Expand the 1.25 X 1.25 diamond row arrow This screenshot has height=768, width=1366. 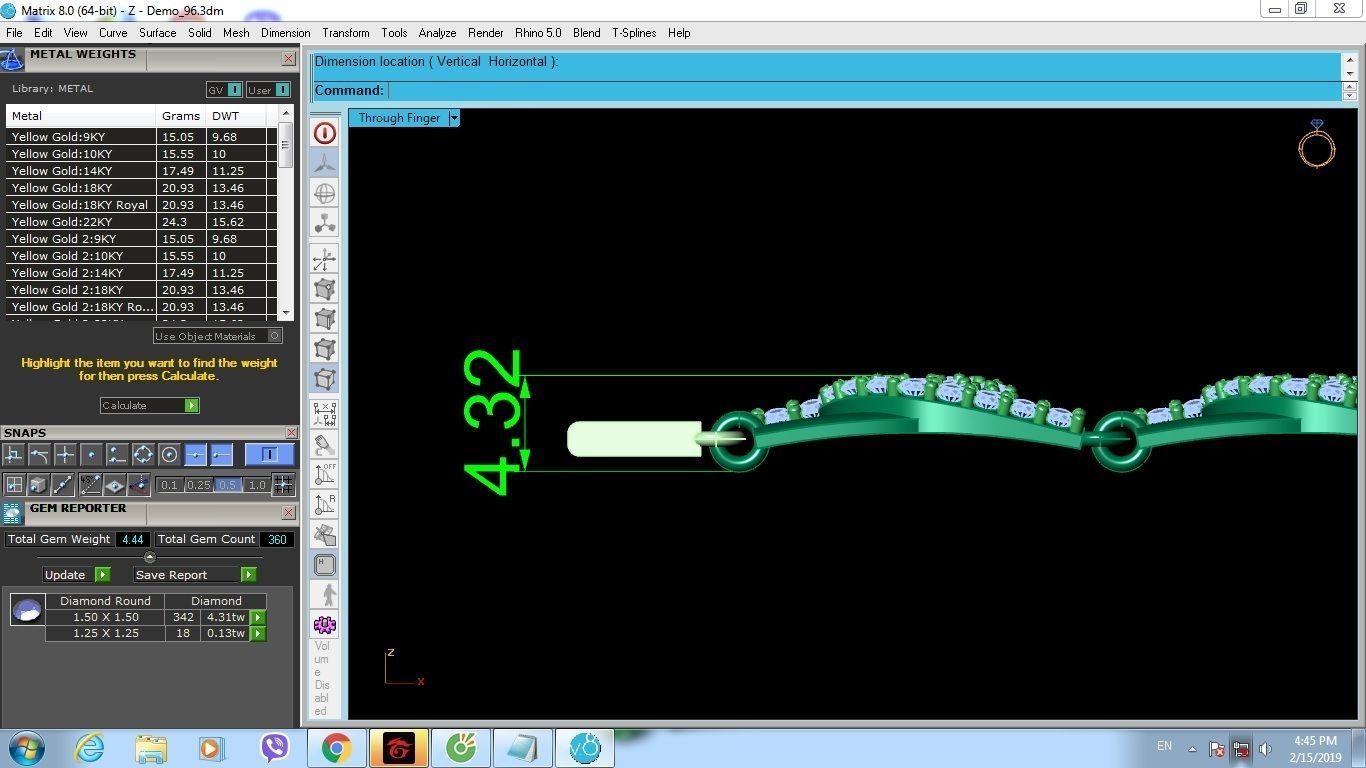258,633
